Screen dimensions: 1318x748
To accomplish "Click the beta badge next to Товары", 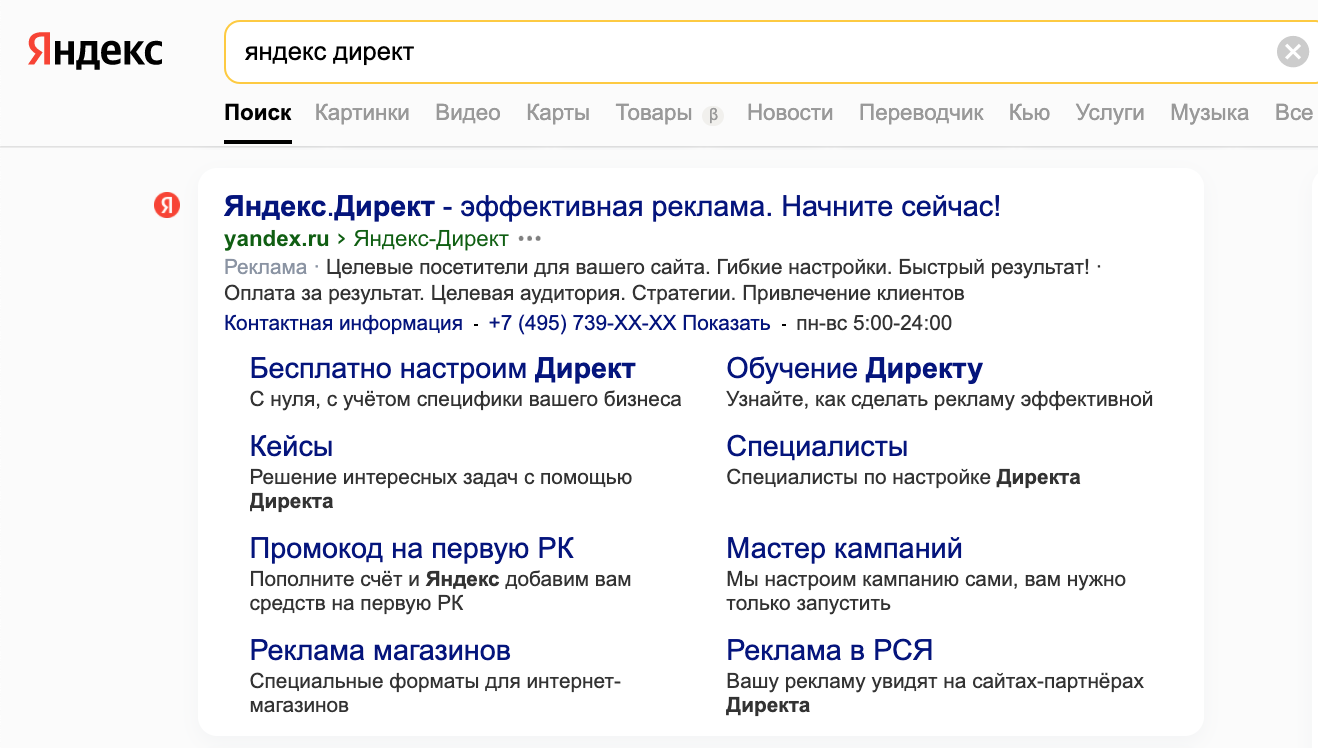I will point(712,114).
